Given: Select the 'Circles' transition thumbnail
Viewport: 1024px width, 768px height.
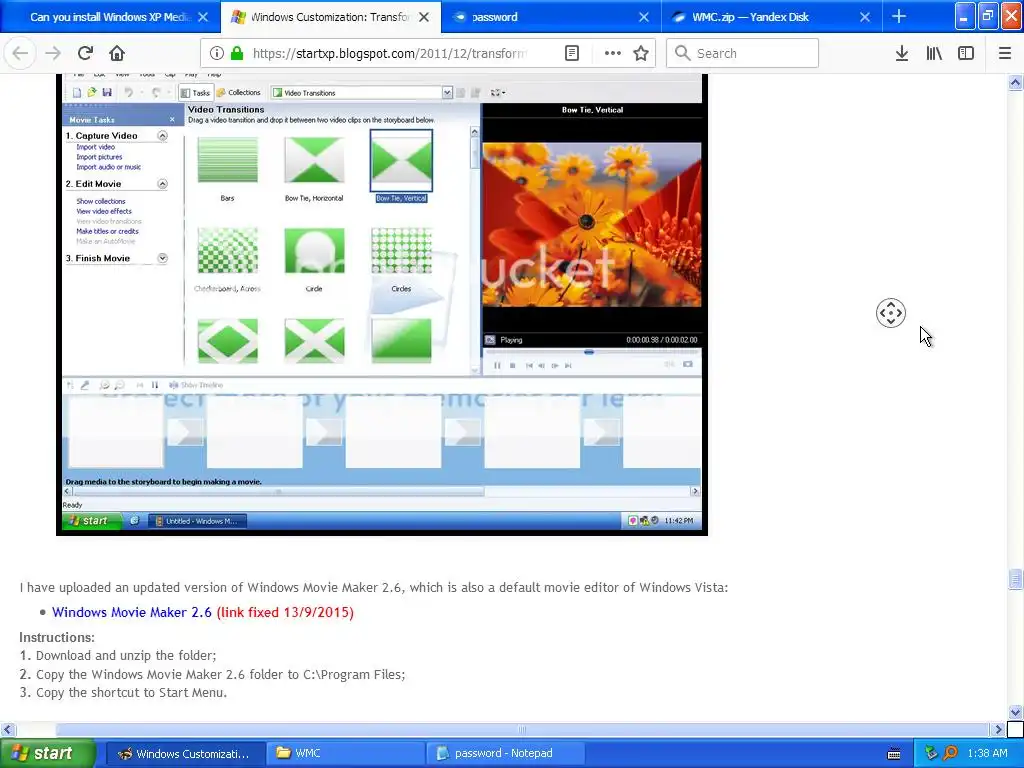Looking at the screenshot, I should tap(401, 251).
